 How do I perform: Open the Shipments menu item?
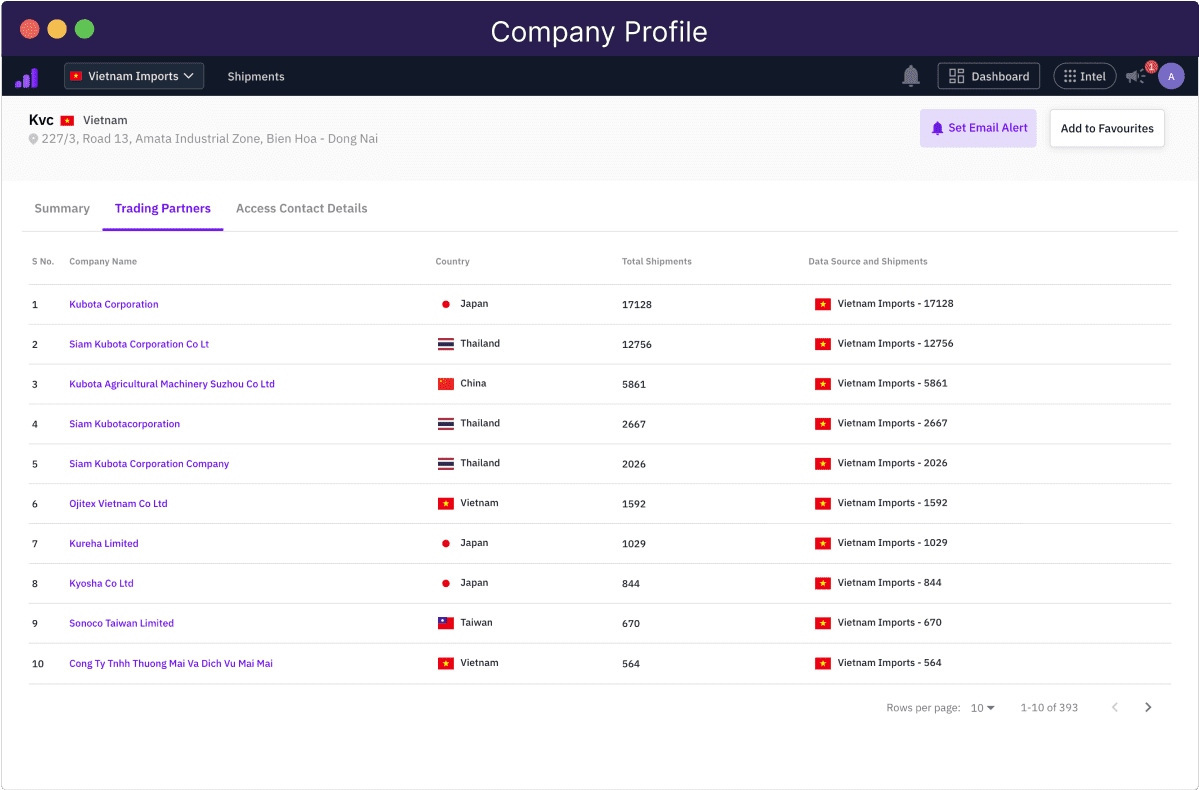(x=256, y=76)
